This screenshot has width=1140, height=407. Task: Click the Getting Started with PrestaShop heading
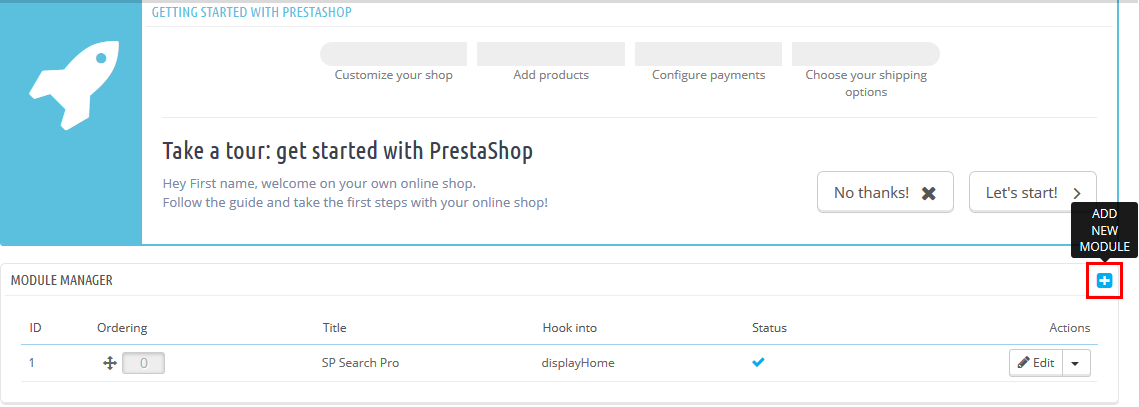(252, 12)
